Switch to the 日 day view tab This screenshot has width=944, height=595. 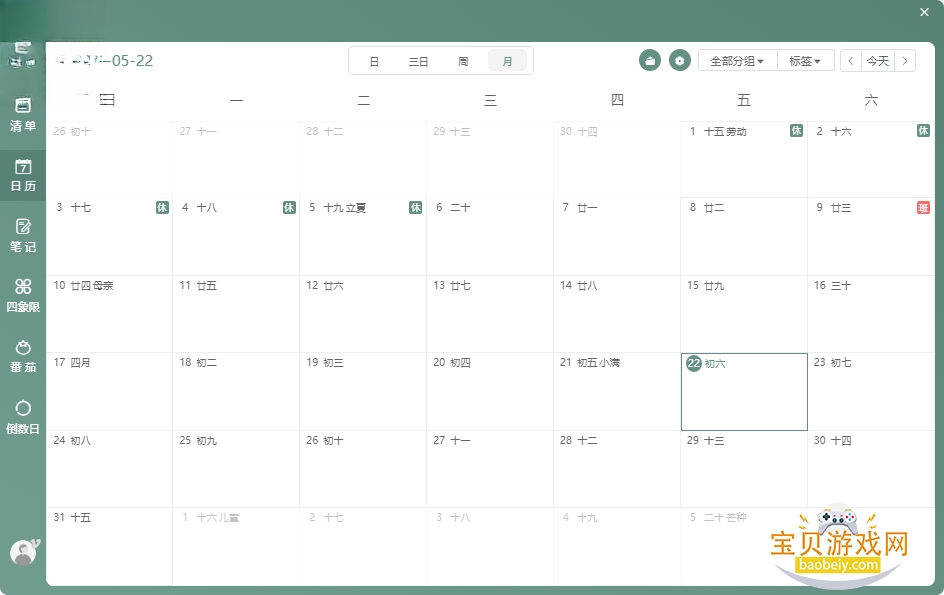pos(374,61)
